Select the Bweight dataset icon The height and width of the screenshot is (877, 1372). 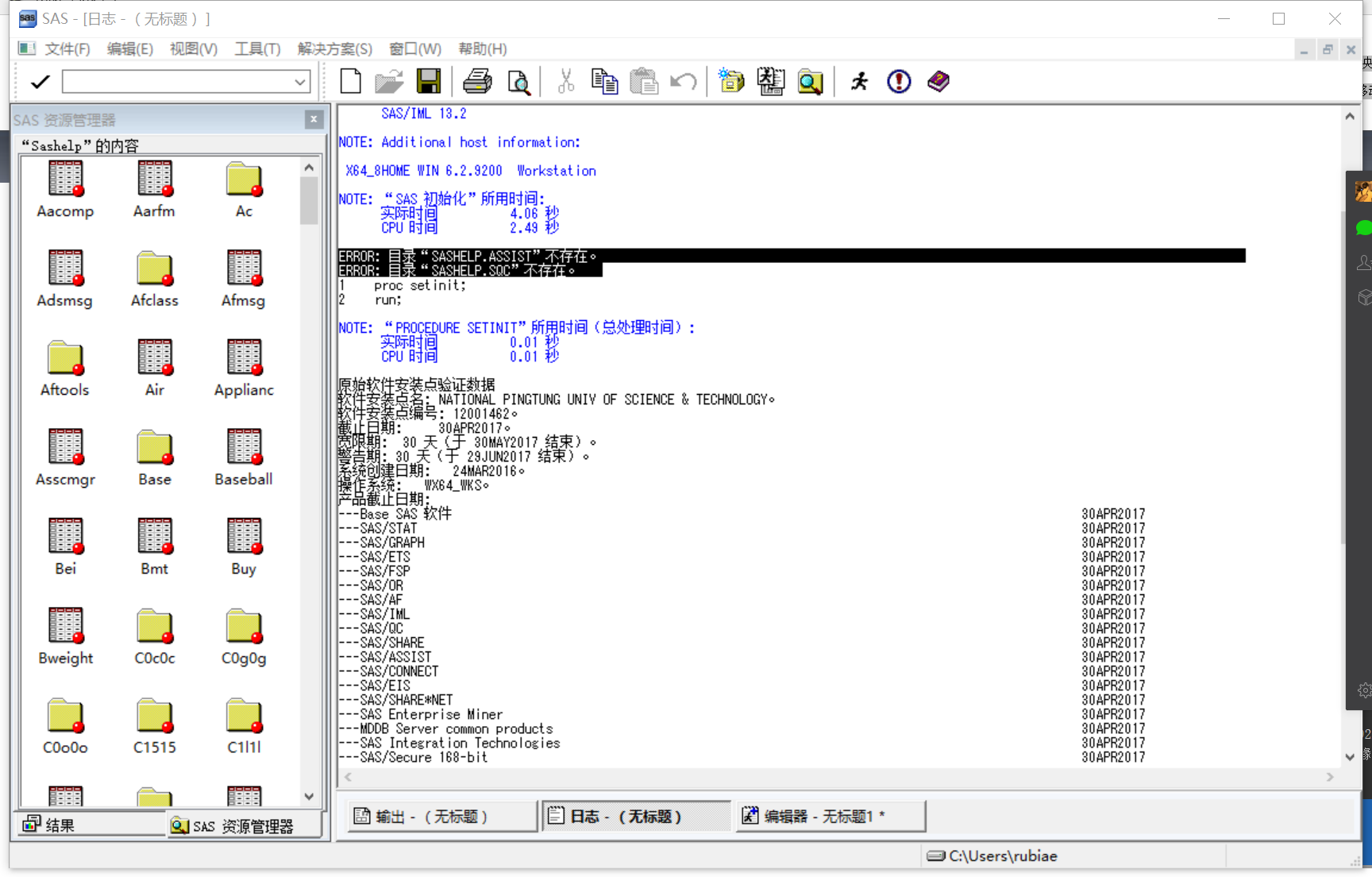(65, 625)
